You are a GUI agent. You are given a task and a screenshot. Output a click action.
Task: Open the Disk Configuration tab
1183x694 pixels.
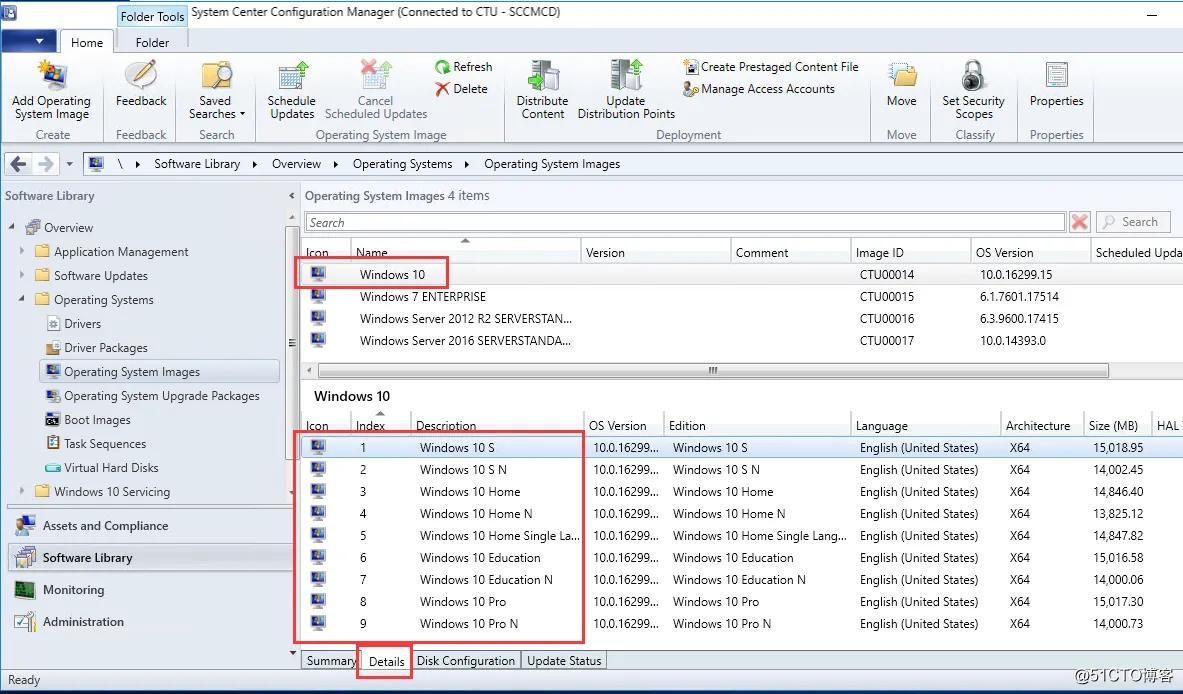click(x=466, y=661)
